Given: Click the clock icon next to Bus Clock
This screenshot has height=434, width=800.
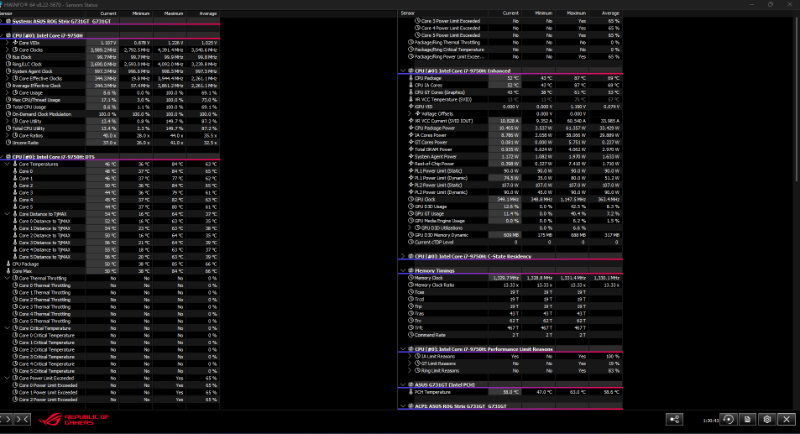Looking at the screenshot, I should point(8,57).
